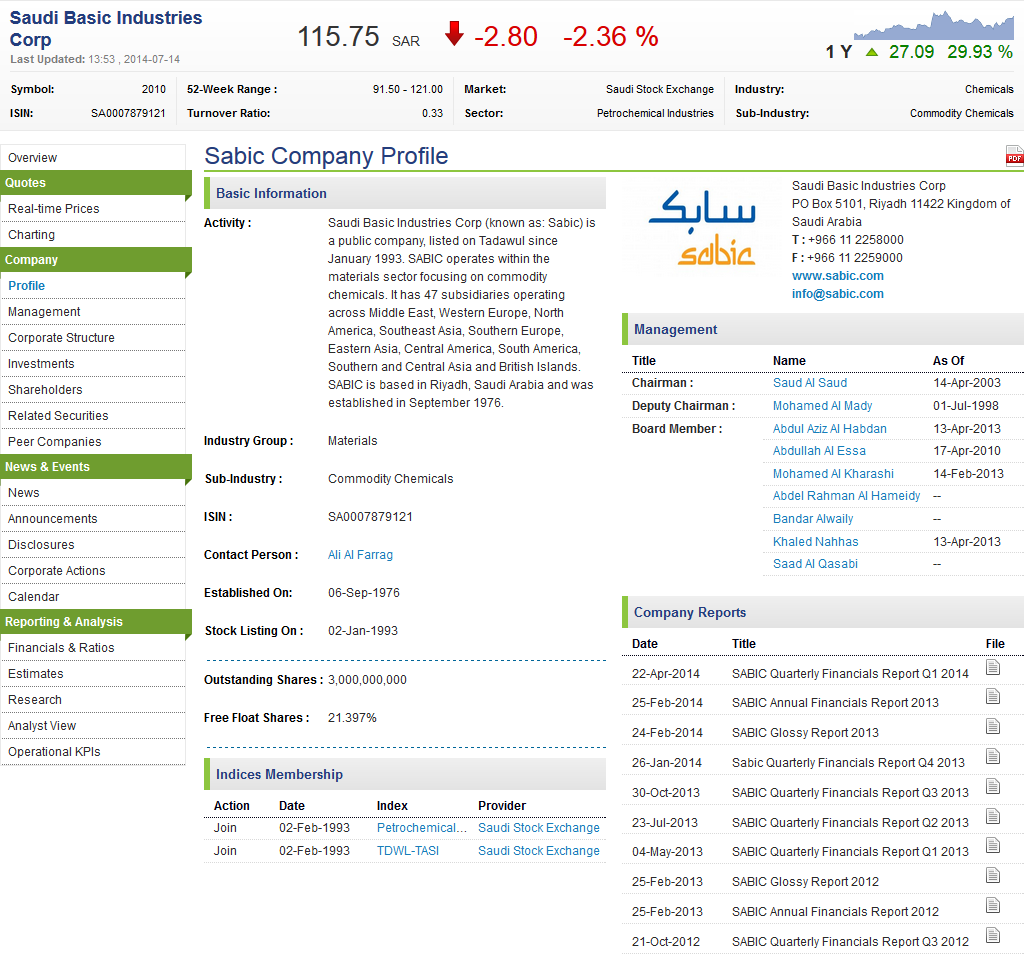Viewport: 1025px width, 955px height.
Task: Open the Overview menu item
Action: tap(93, 158)
